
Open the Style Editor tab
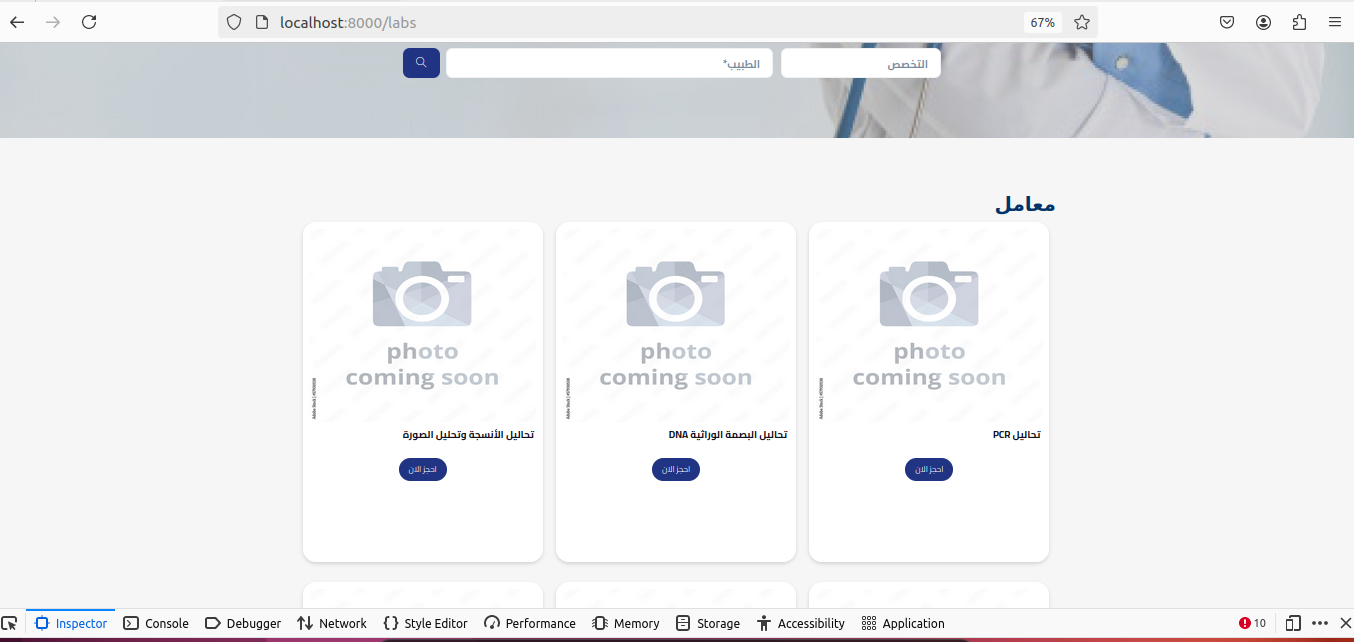pyautogui.click(x=425, y=623)
